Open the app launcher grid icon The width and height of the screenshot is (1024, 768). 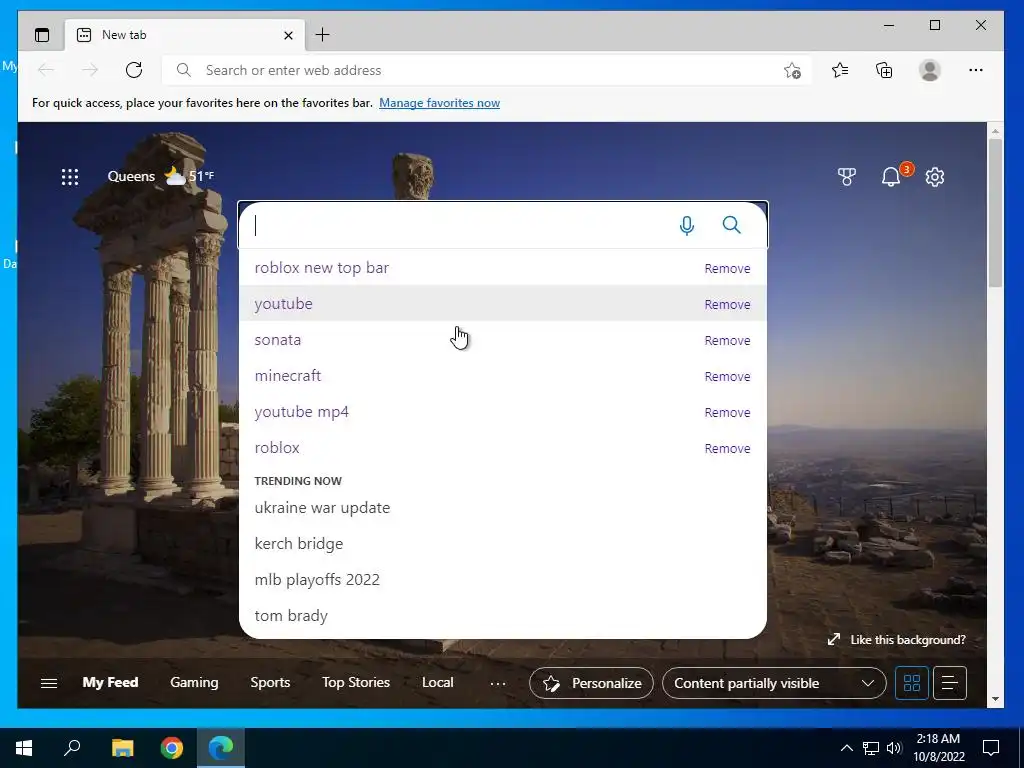[x=70, y=176]
